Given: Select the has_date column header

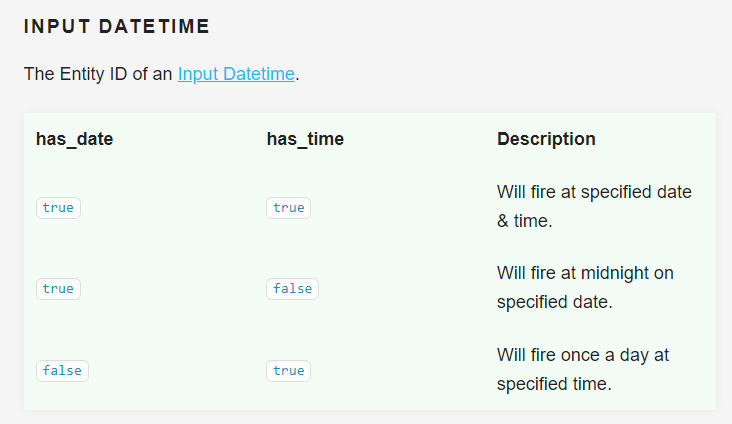Looking at the screenshot, I should tap(74, 139).
